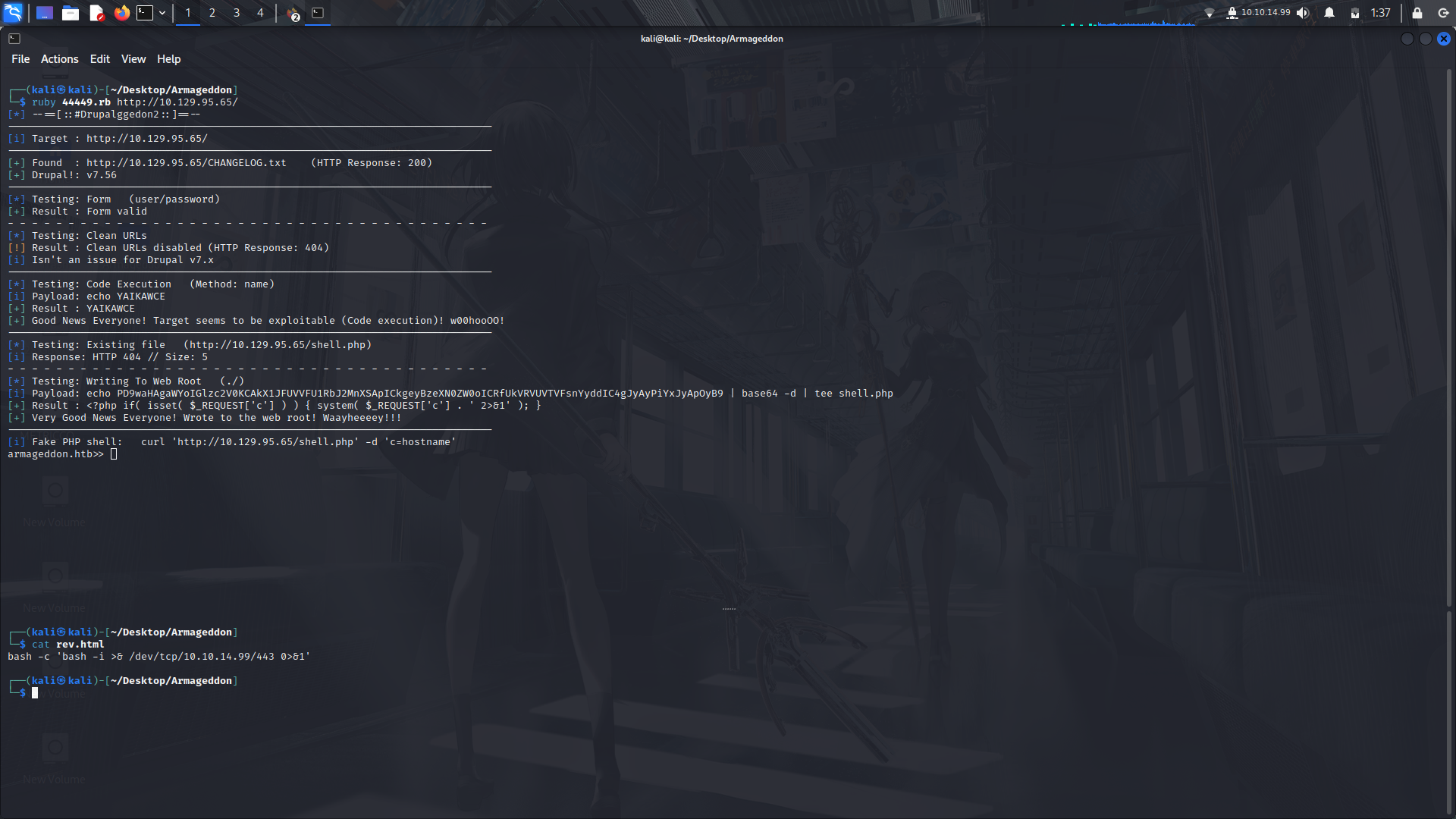Switch to workspace 4
This screenshot has height=819, width=1456.
tap(260, 13)
